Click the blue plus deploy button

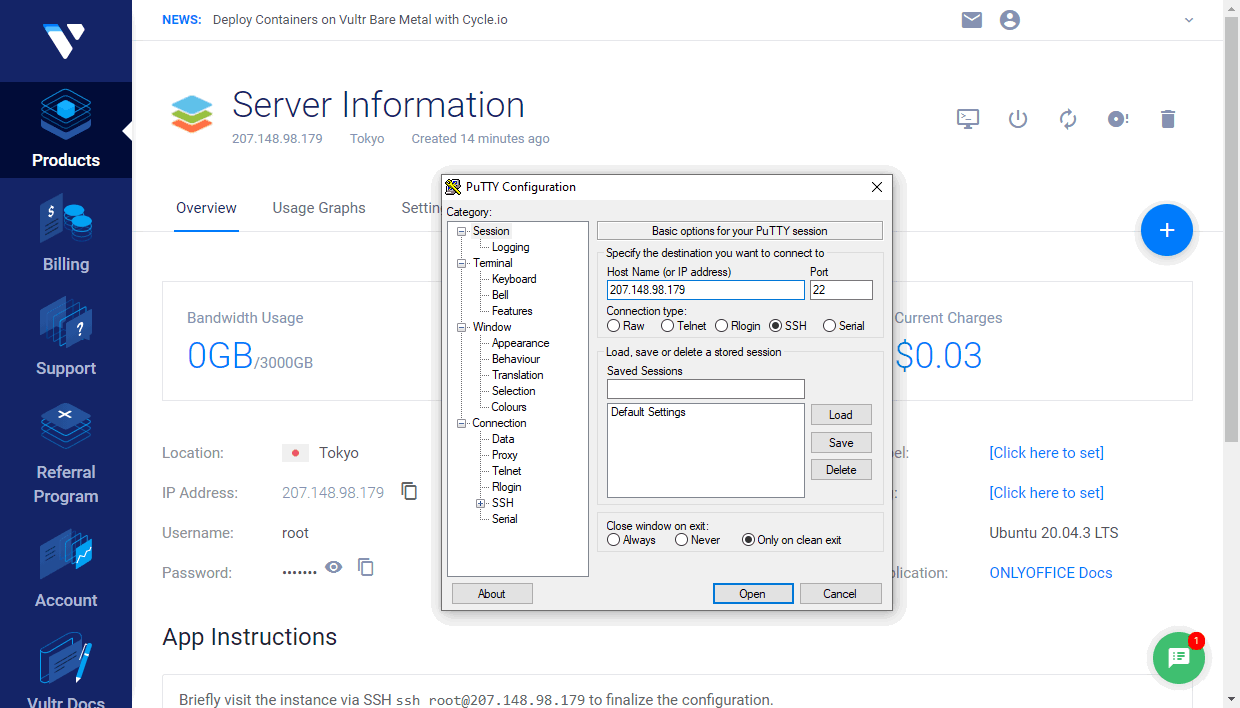(x=1166, y=230)
